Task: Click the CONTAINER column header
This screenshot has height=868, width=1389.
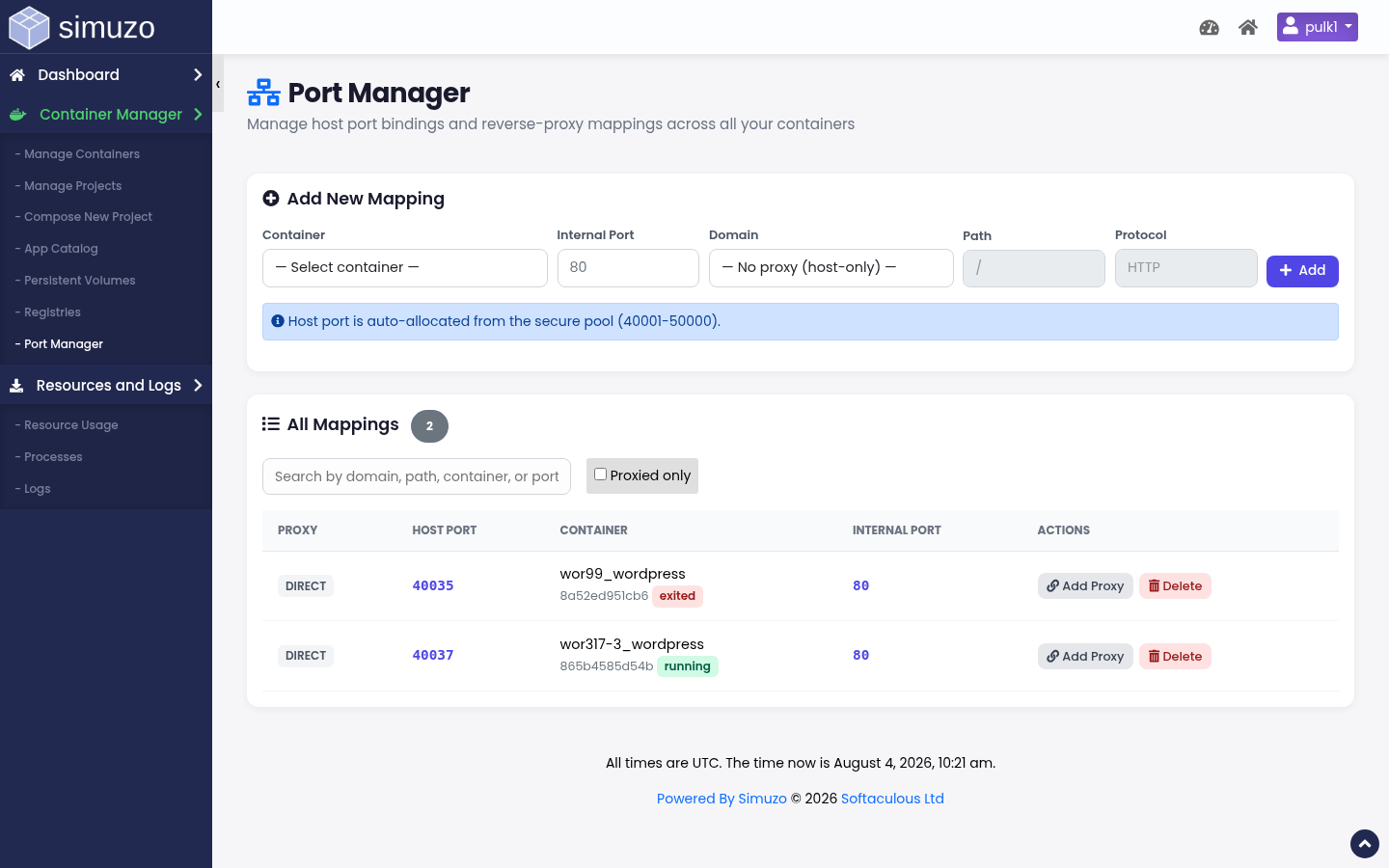Action: [x=594, y=530]
